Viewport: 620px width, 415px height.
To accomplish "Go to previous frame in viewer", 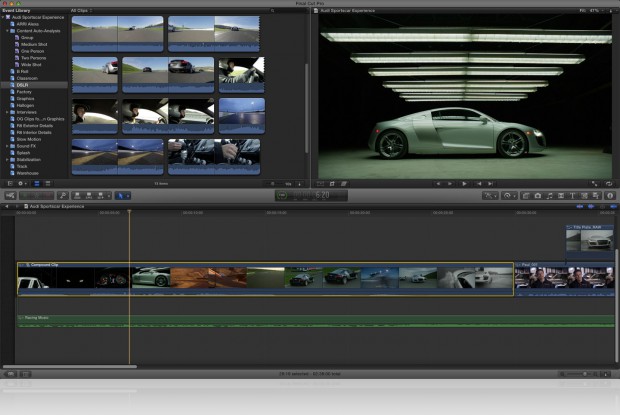I will (x=438, y=184).
